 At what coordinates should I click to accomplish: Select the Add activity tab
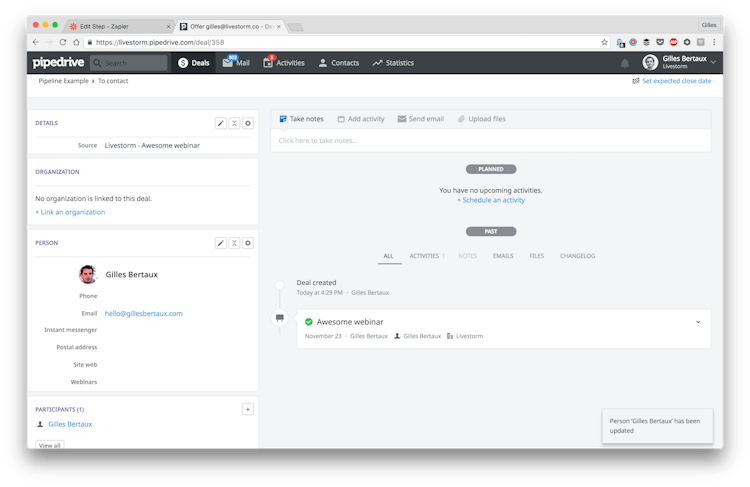tap(361, 119)
